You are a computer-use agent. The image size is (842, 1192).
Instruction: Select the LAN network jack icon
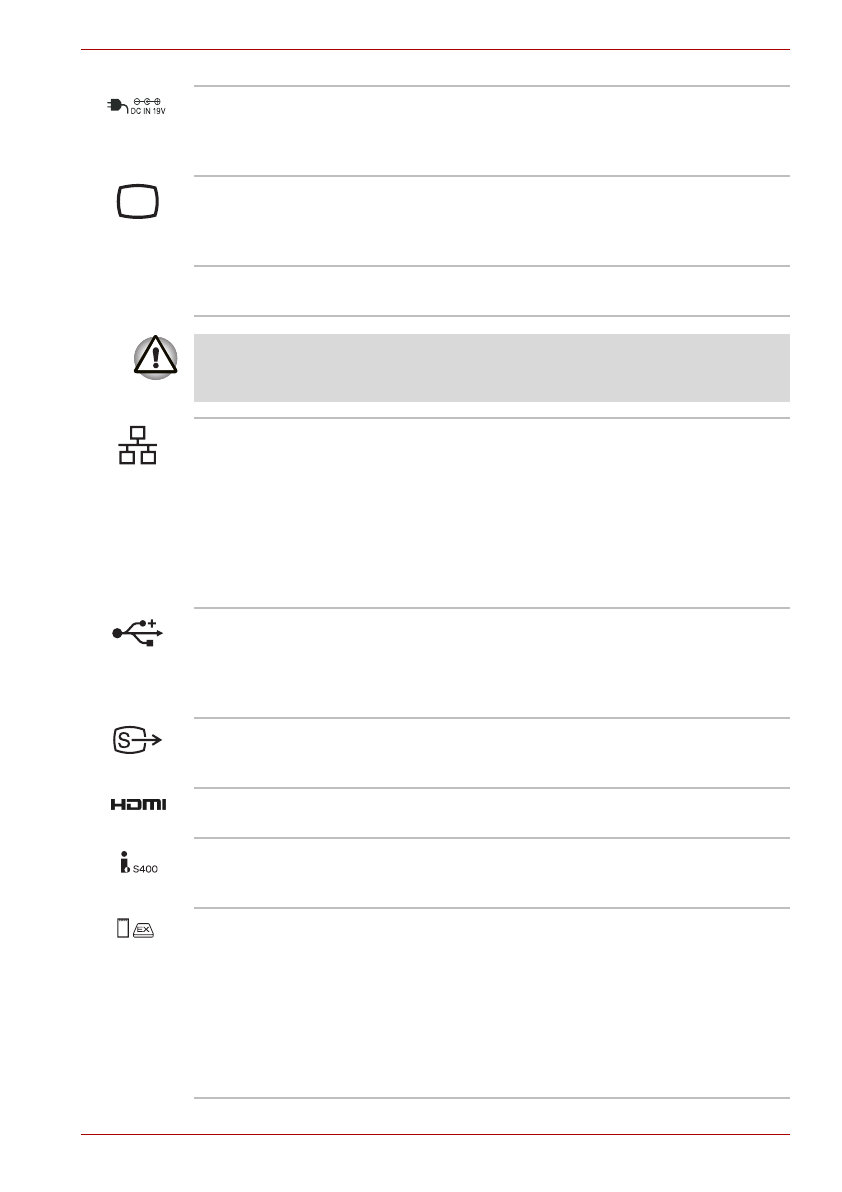point(138,446)
